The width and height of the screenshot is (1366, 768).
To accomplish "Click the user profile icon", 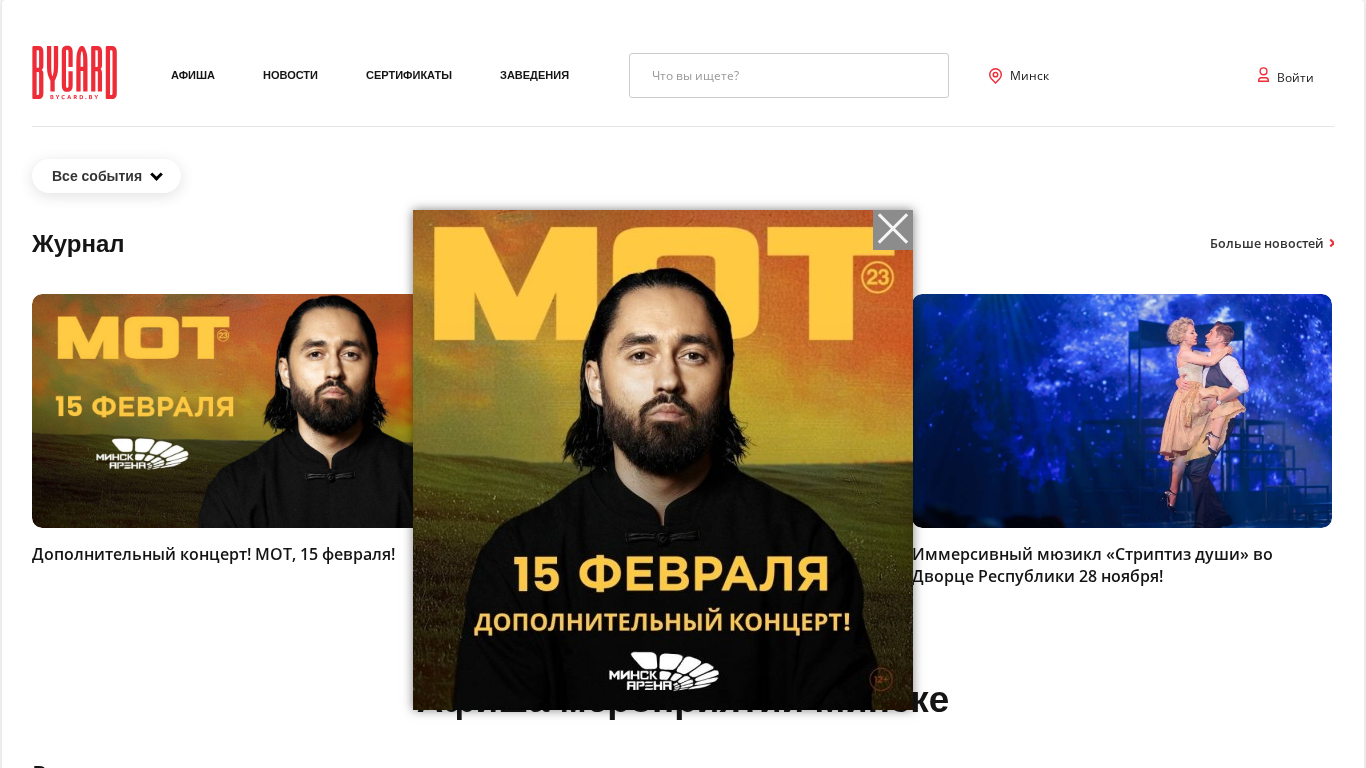I will coord(1263,75).
